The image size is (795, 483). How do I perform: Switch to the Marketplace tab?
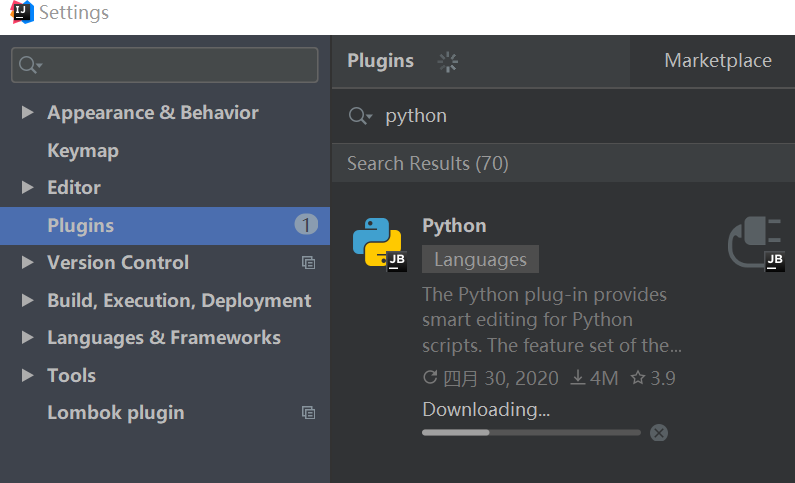(717, 61)
